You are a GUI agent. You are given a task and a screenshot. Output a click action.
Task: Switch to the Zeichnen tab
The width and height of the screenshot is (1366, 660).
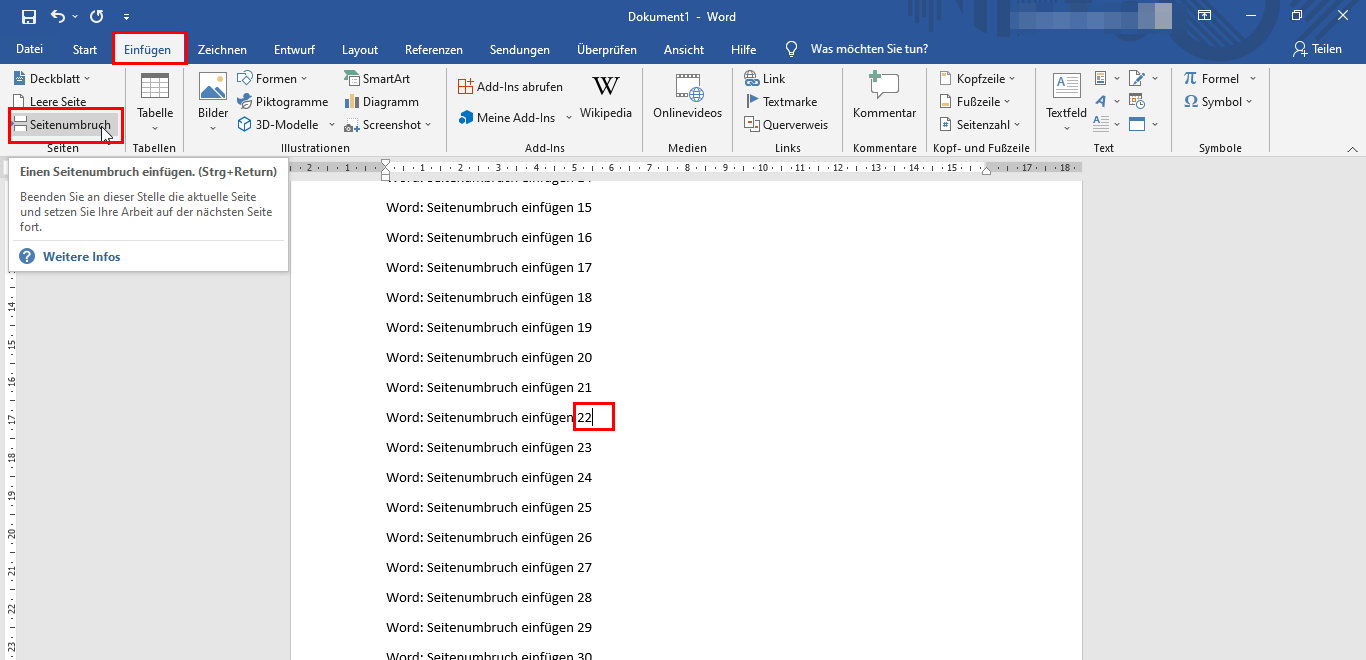click(x=222, y=49)
